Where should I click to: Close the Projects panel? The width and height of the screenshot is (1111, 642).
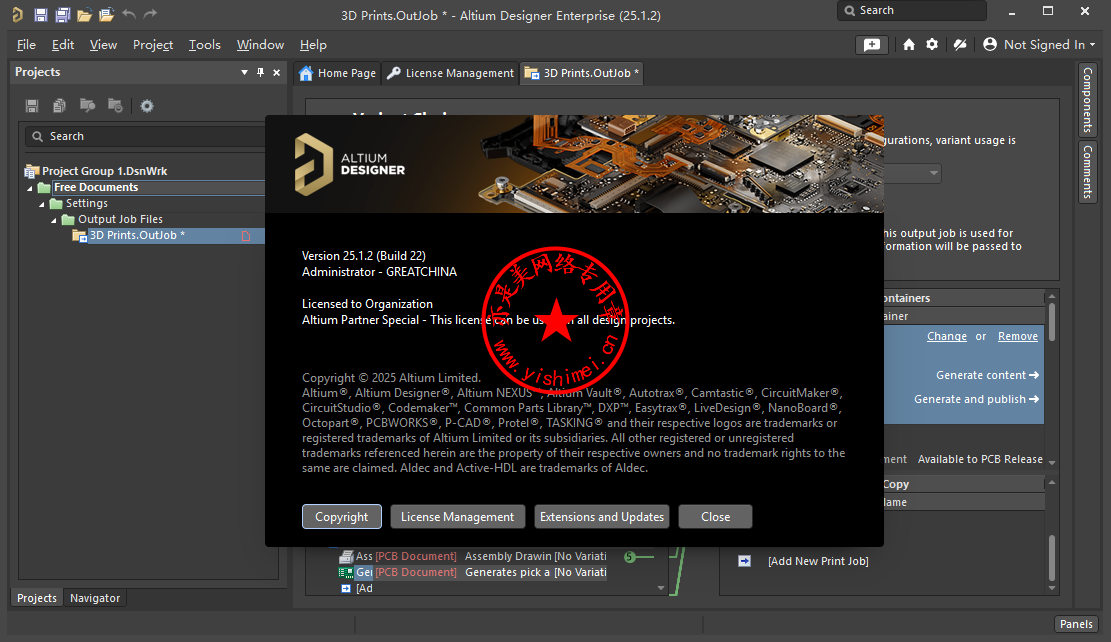tap(276, 72)
